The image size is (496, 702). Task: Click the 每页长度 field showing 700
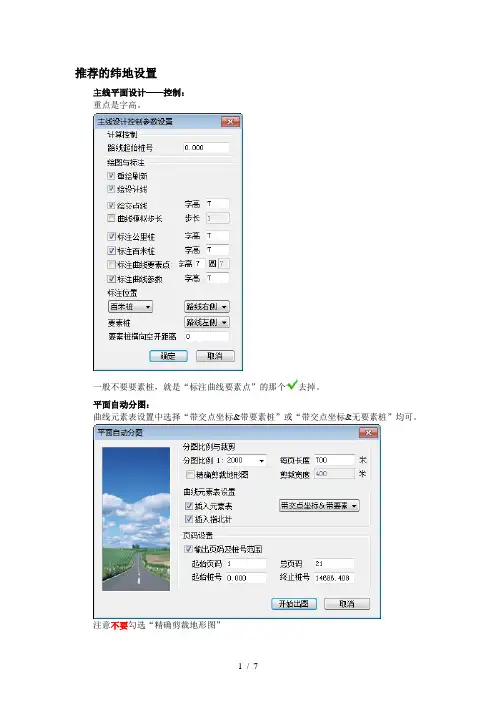point(334,460)
